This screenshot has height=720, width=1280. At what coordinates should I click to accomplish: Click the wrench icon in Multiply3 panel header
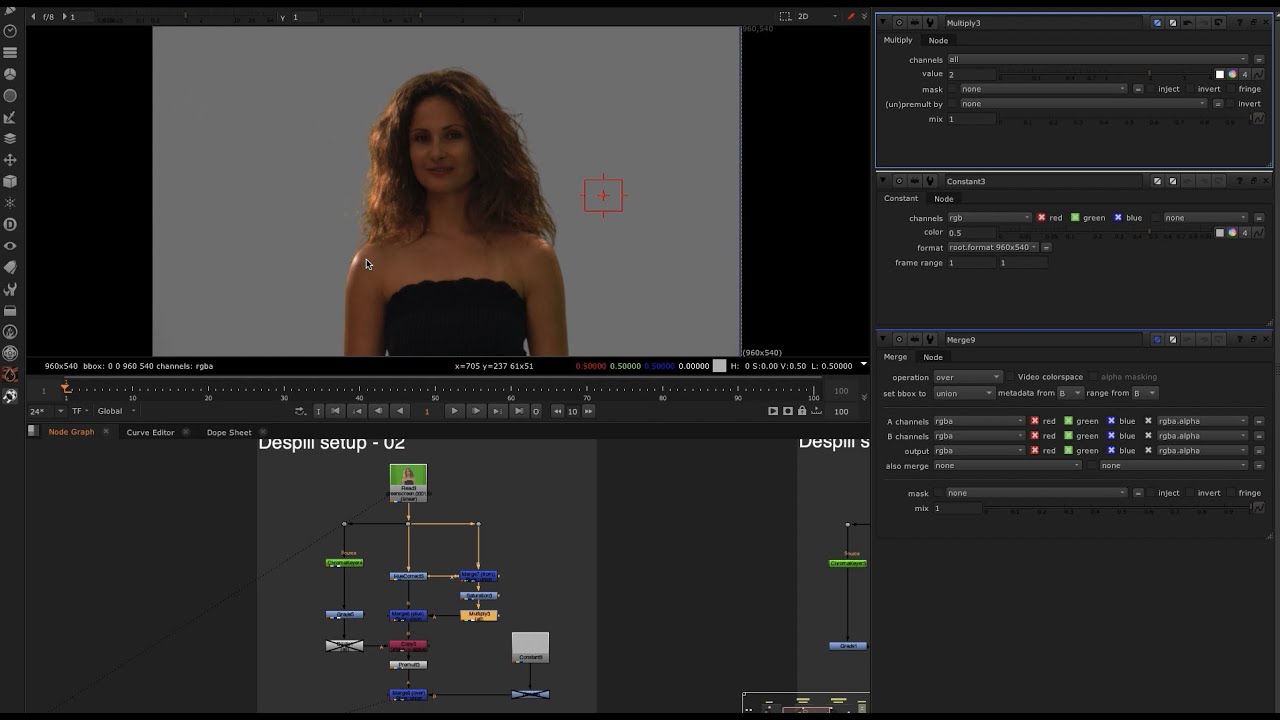coord(930,22)
